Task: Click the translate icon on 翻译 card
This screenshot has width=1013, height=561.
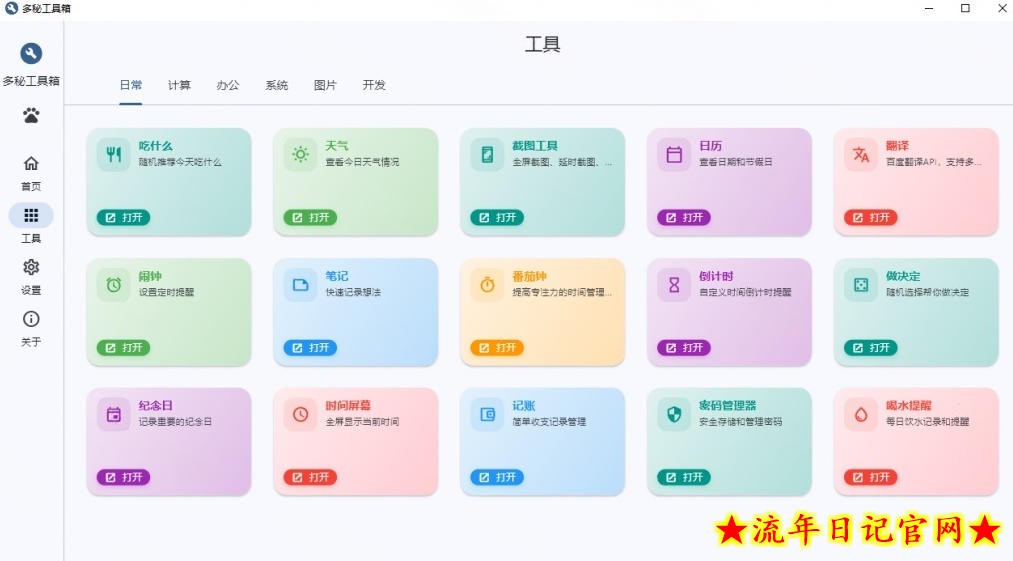Action: tap(861, 154)
